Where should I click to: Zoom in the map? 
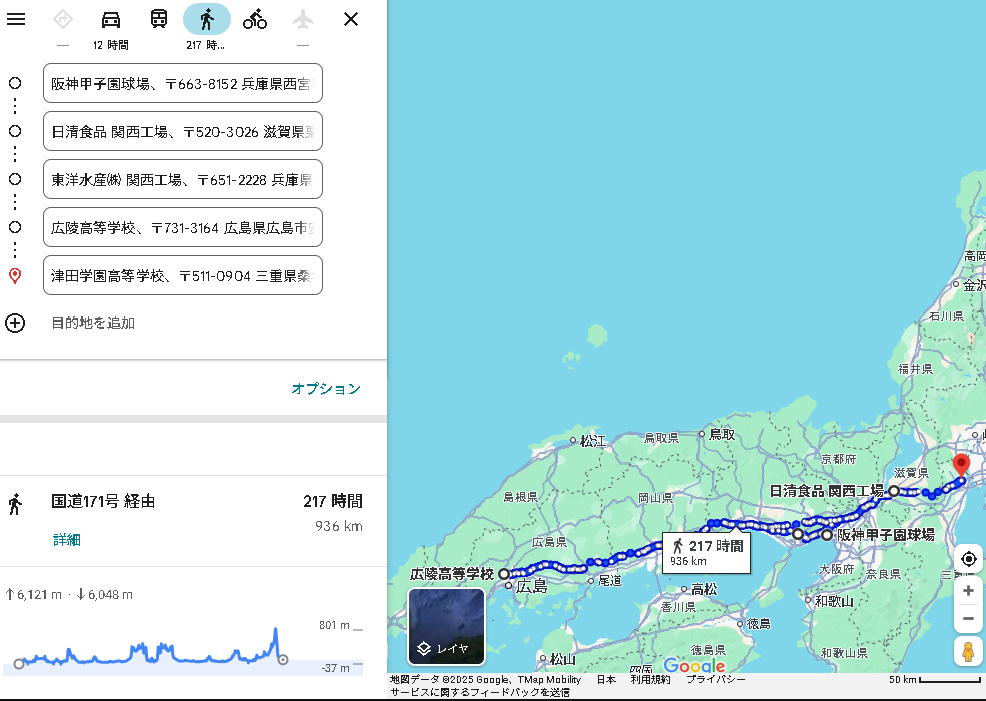(x=968, y=591)
